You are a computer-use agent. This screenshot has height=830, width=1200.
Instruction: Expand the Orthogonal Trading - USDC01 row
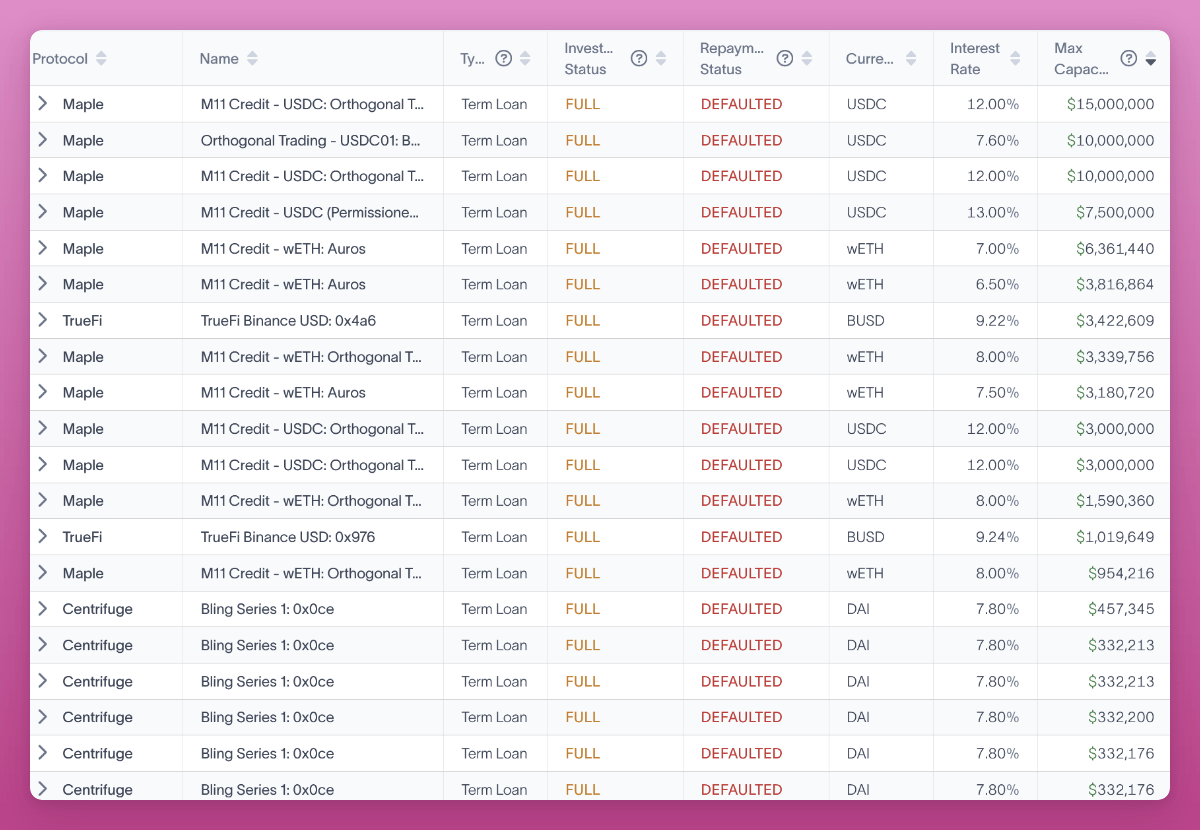(43, 140)
